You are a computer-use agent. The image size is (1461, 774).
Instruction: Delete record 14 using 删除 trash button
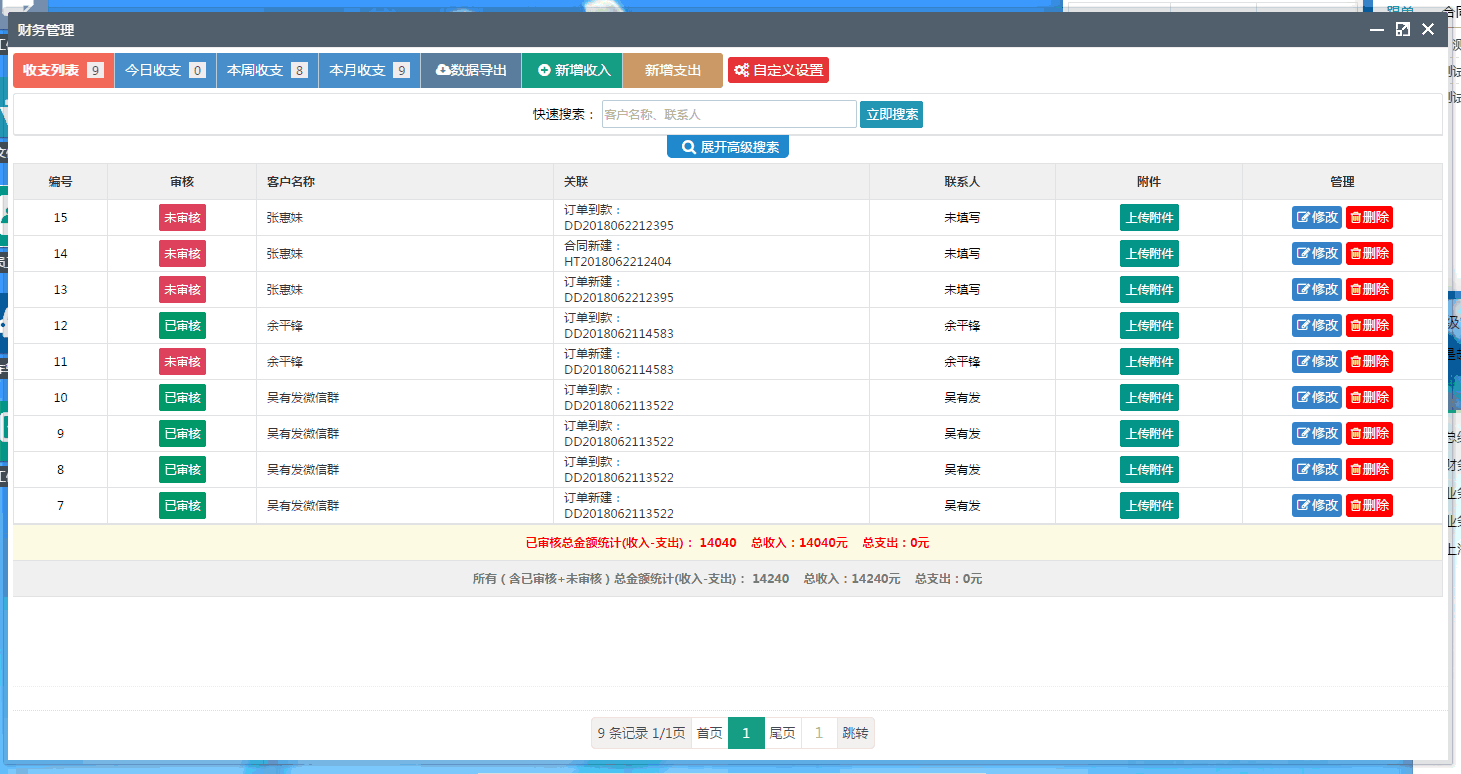point(1369,254)
